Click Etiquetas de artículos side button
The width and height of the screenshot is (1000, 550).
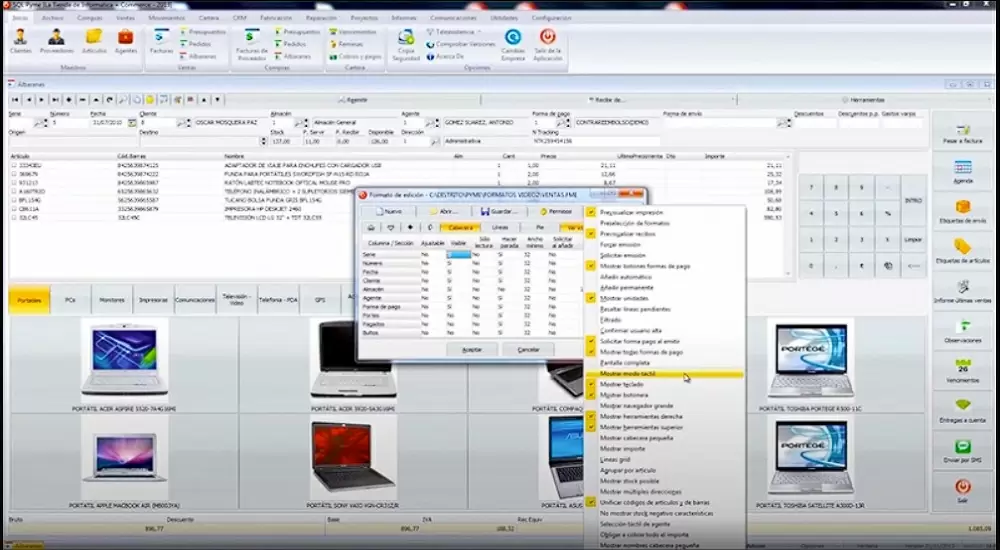point(963,251)
